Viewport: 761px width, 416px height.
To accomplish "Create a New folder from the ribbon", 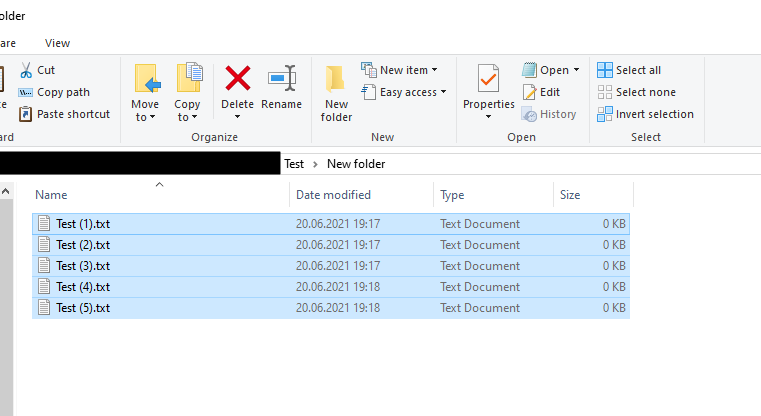I will tap(336, 92).
